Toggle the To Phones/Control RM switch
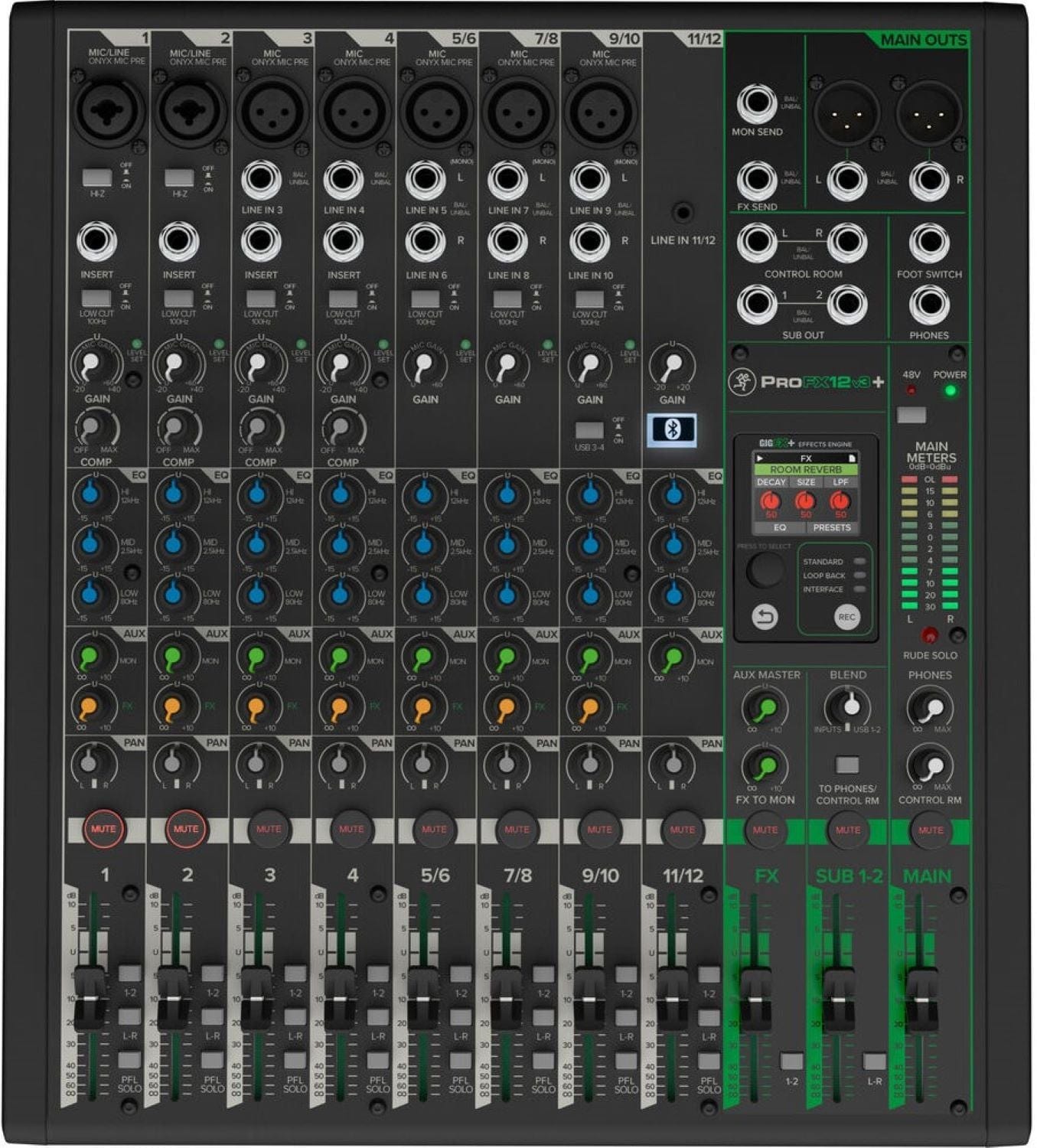1037x1148 pixels. point(846,765)
